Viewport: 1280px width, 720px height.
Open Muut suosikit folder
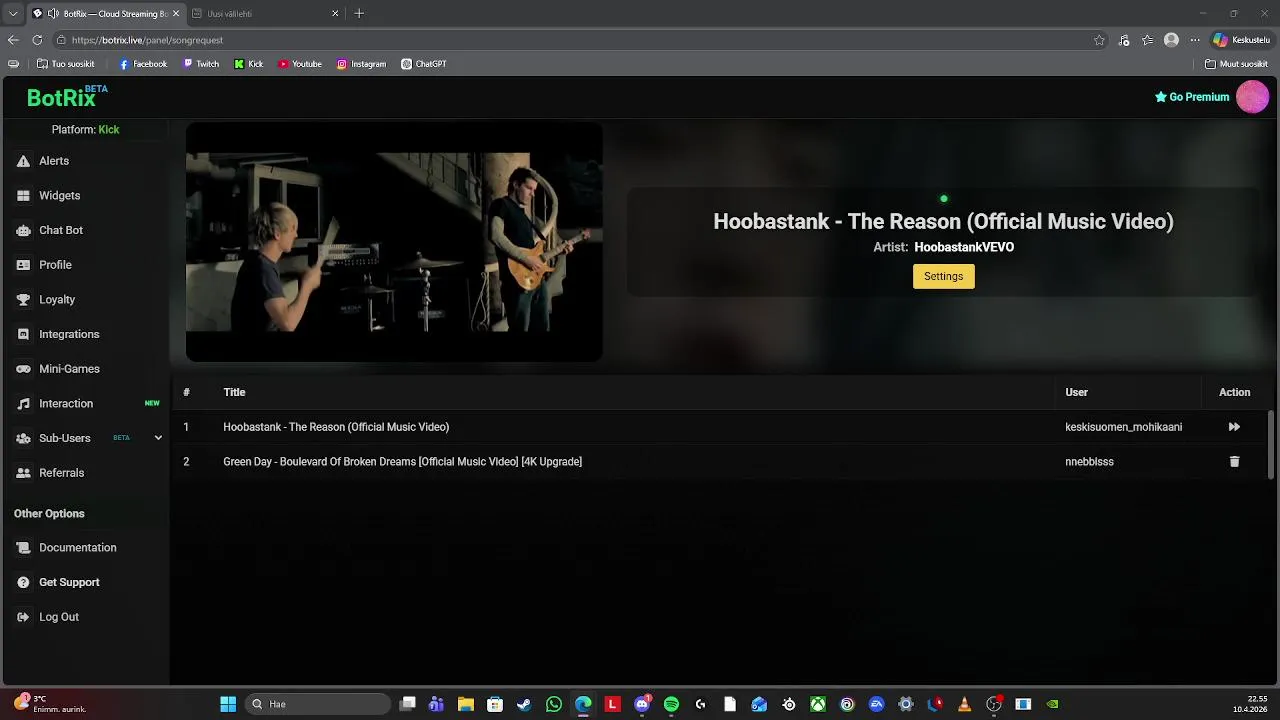click(x=1237, y=64)
